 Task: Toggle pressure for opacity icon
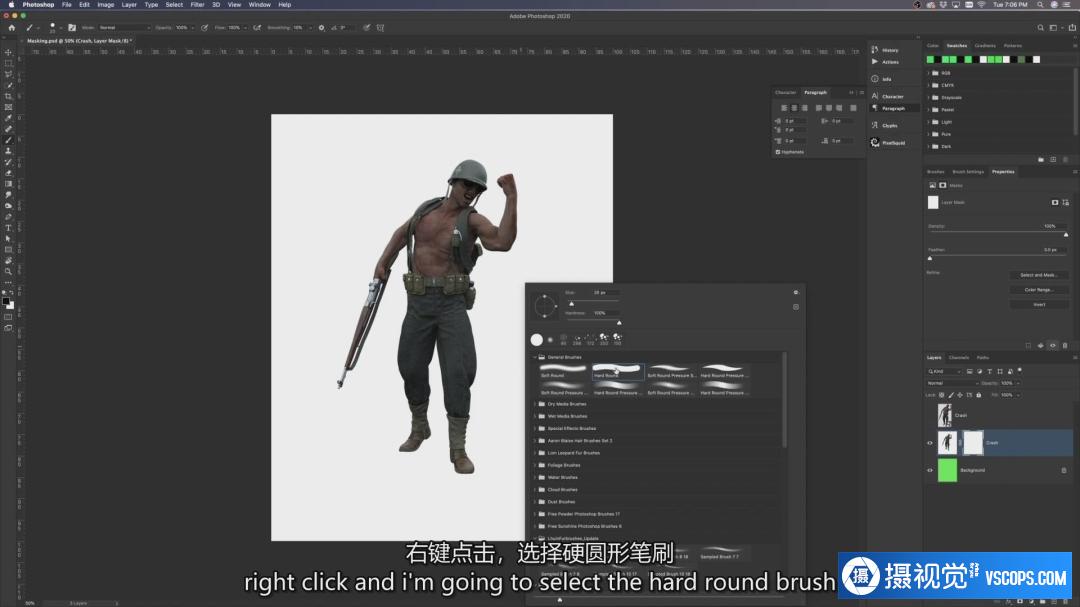point(205,28)
